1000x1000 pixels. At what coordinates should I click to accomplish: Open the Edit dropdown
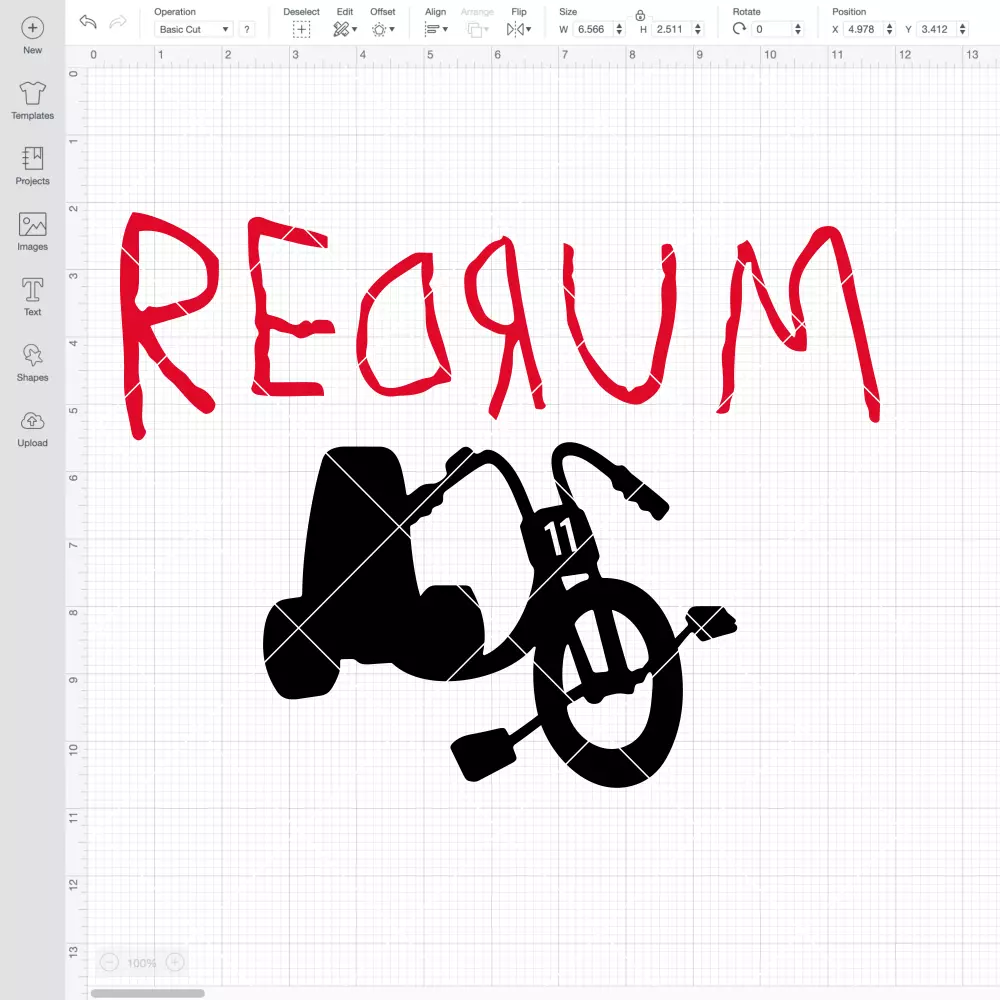pos(345,29)
